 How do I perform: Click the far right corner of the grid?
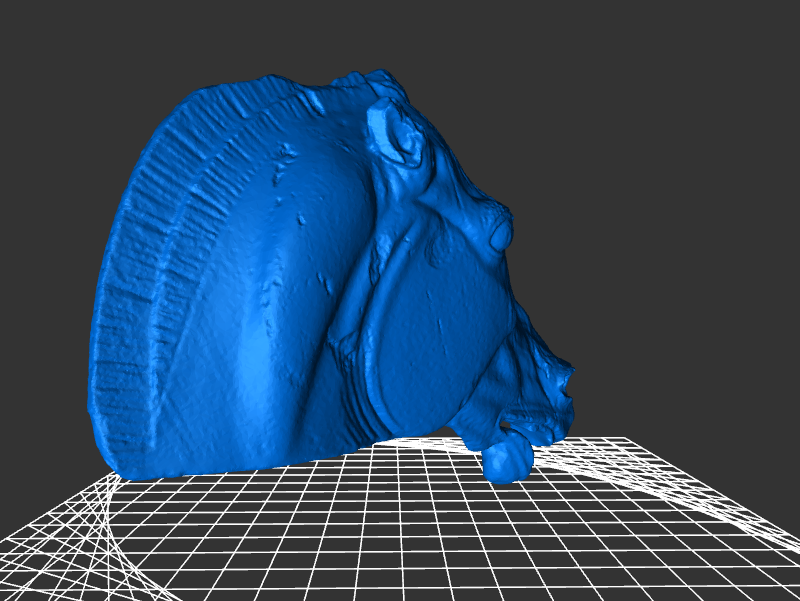click(x=790, y=545)
